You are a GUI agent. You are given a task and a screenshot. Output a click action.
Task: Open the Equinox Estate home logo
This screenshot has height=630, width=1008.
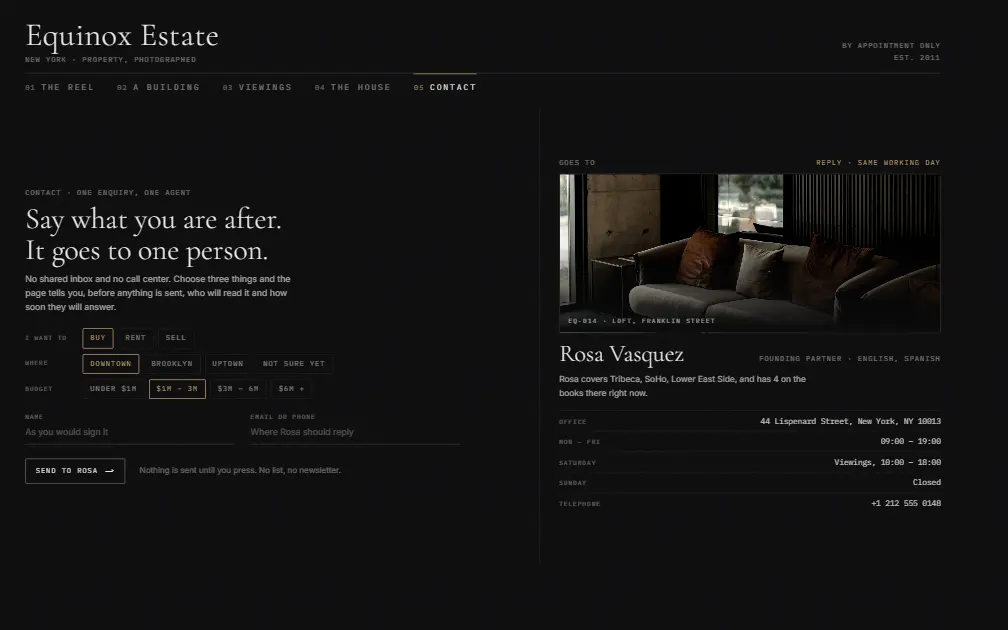pos(122,36)
